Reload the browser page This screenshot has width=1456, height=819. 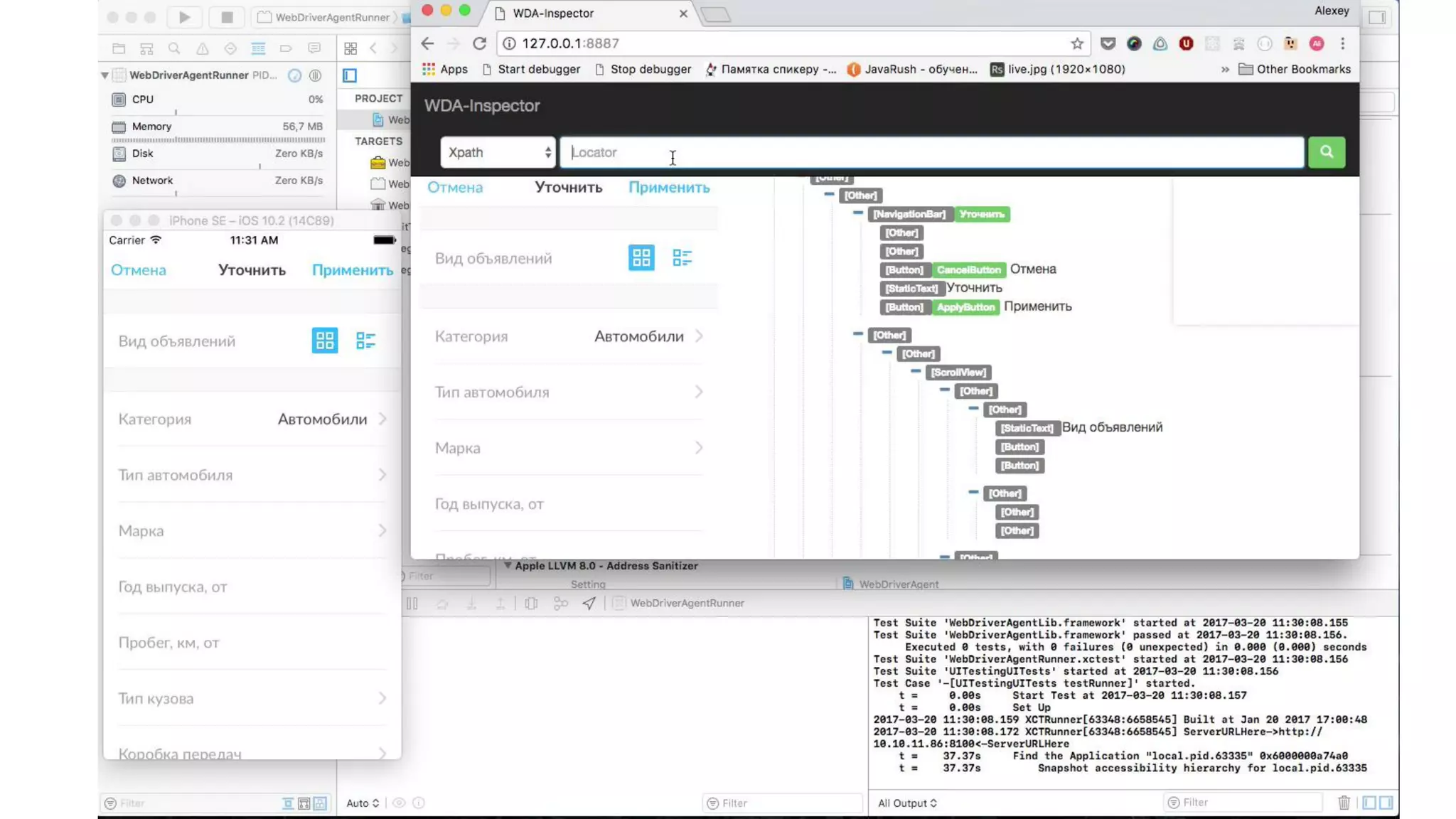(480, 43)
